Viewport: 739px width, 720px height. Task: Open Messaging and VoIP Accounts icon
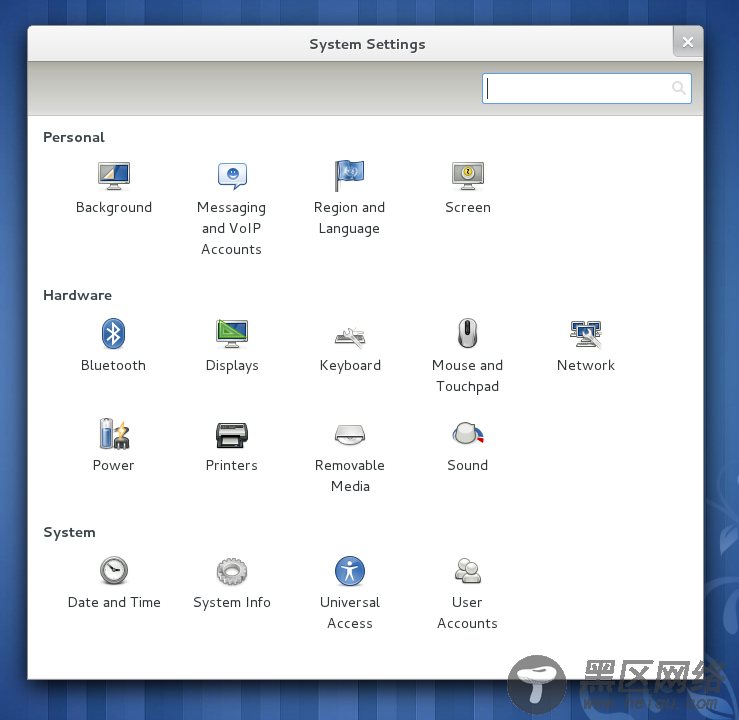[232, 176]
